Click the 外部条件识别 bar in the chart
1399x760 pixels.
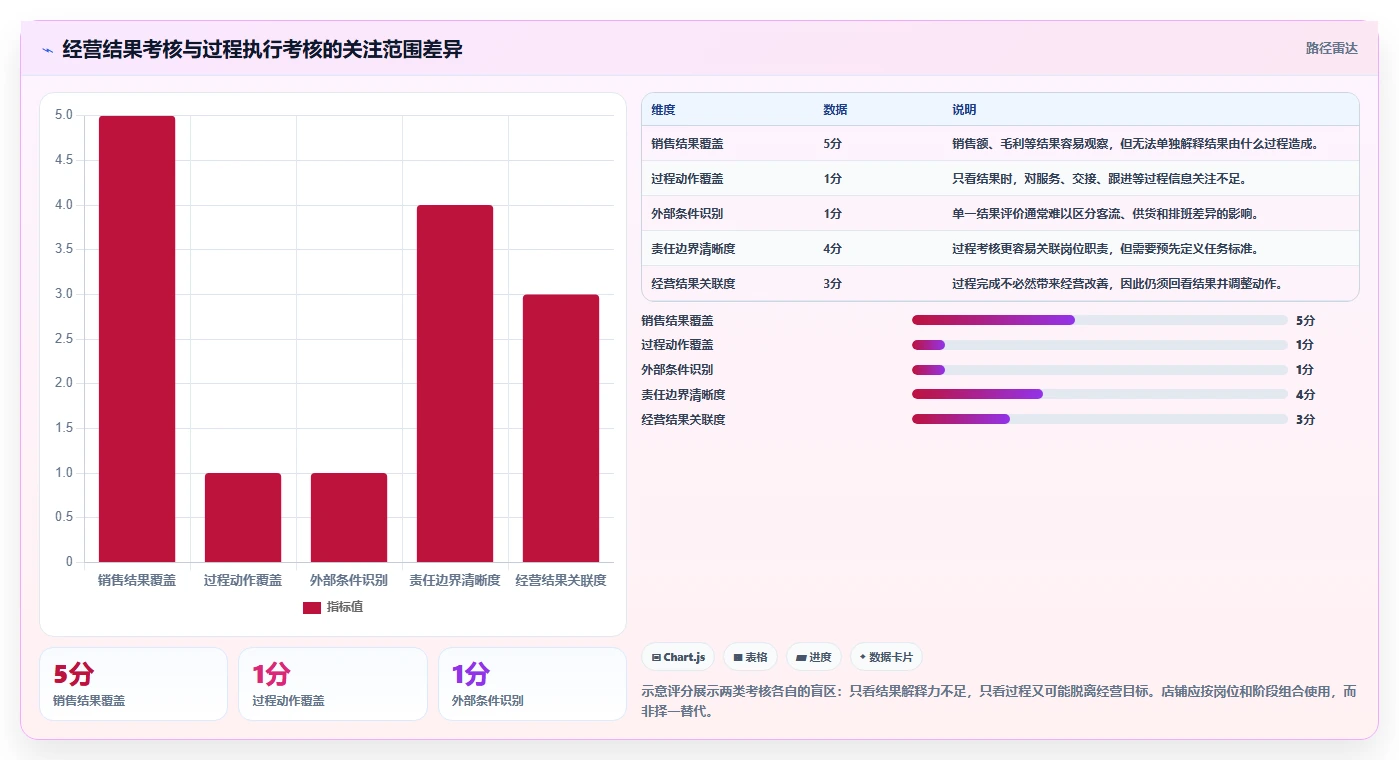coord(349,518)
